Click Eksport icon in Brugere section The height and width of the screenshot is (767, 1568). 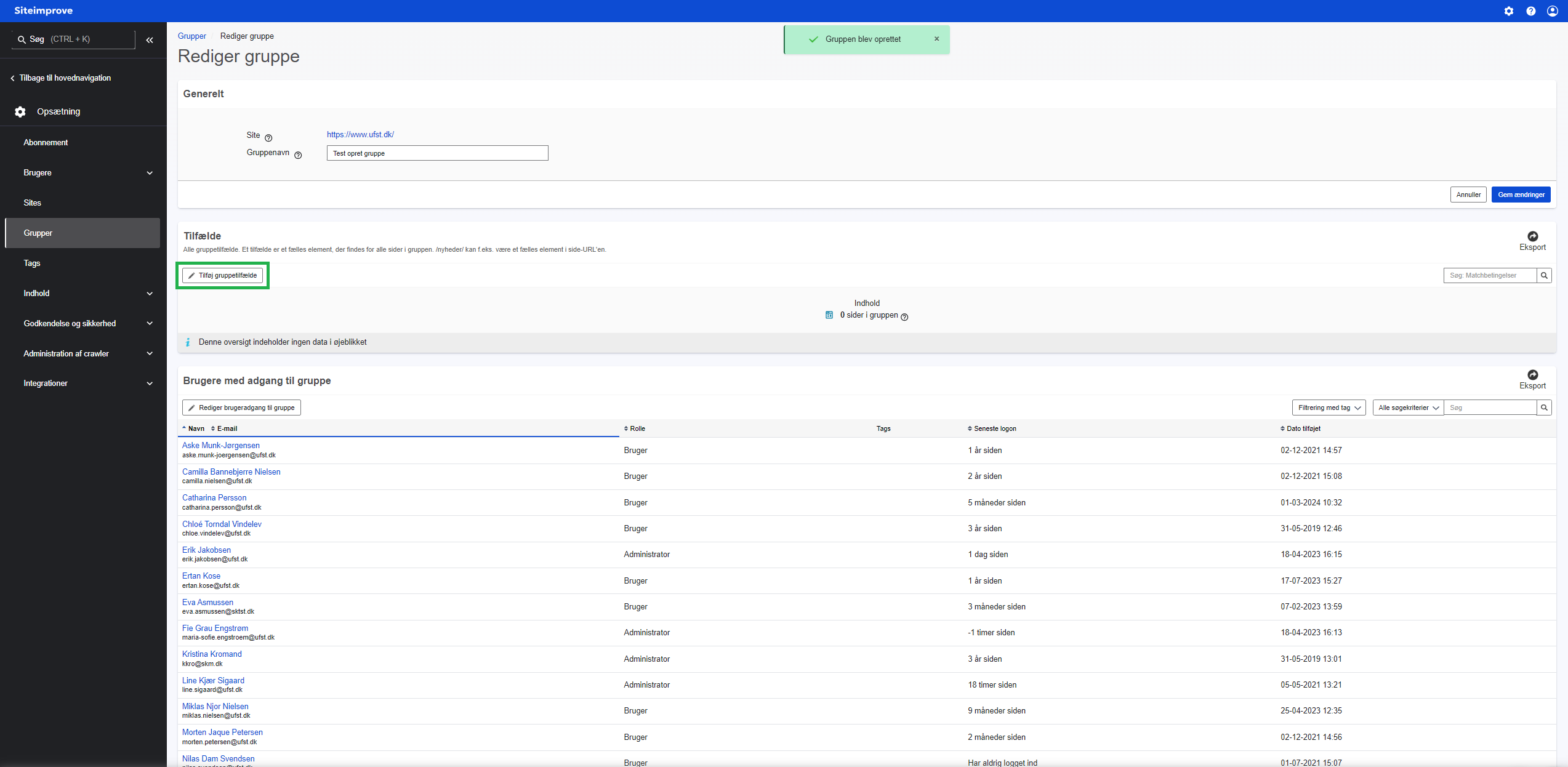point(1532,375)
